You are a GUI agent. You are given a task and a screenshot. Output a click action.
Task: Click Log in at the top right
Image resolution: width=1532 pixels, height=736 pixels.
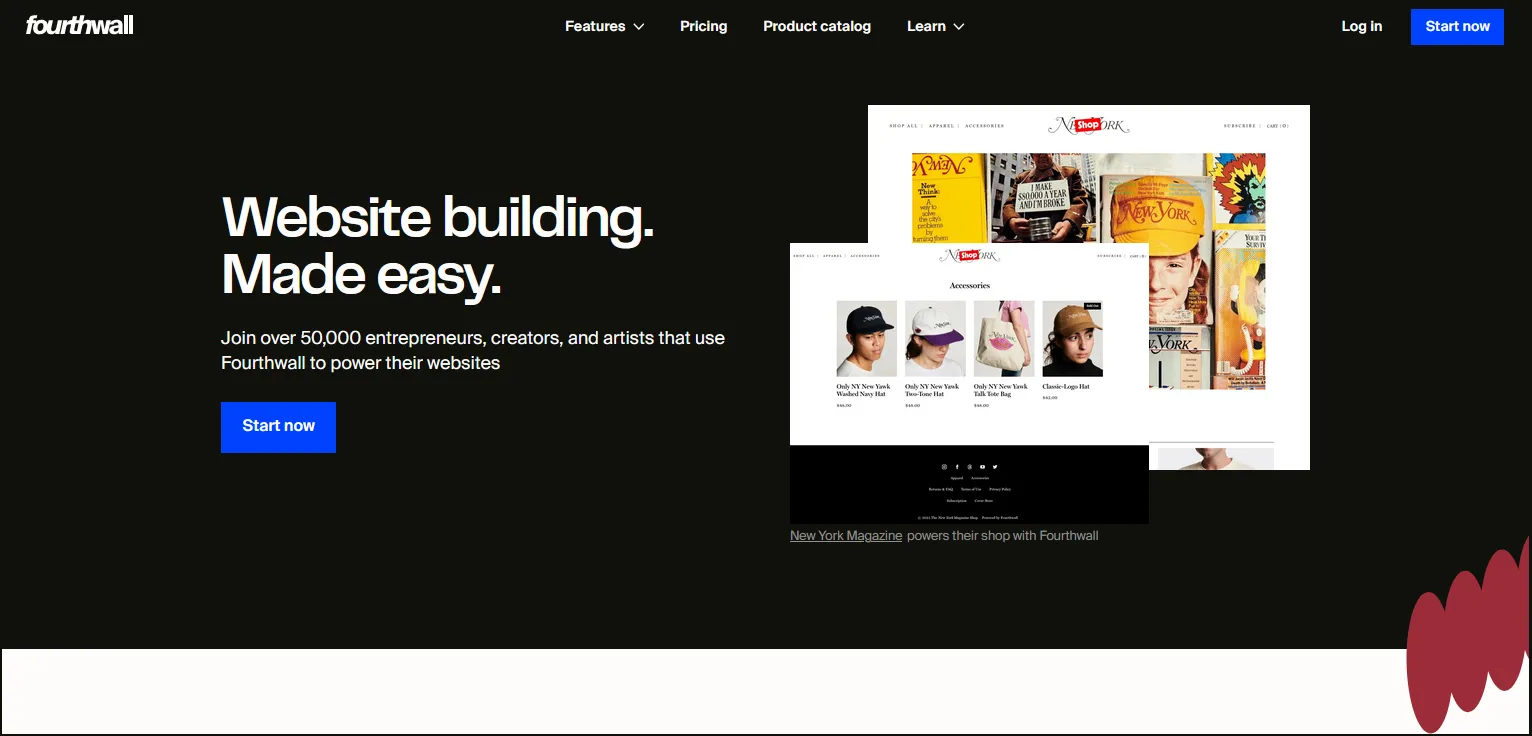(x=1361, y=26)
